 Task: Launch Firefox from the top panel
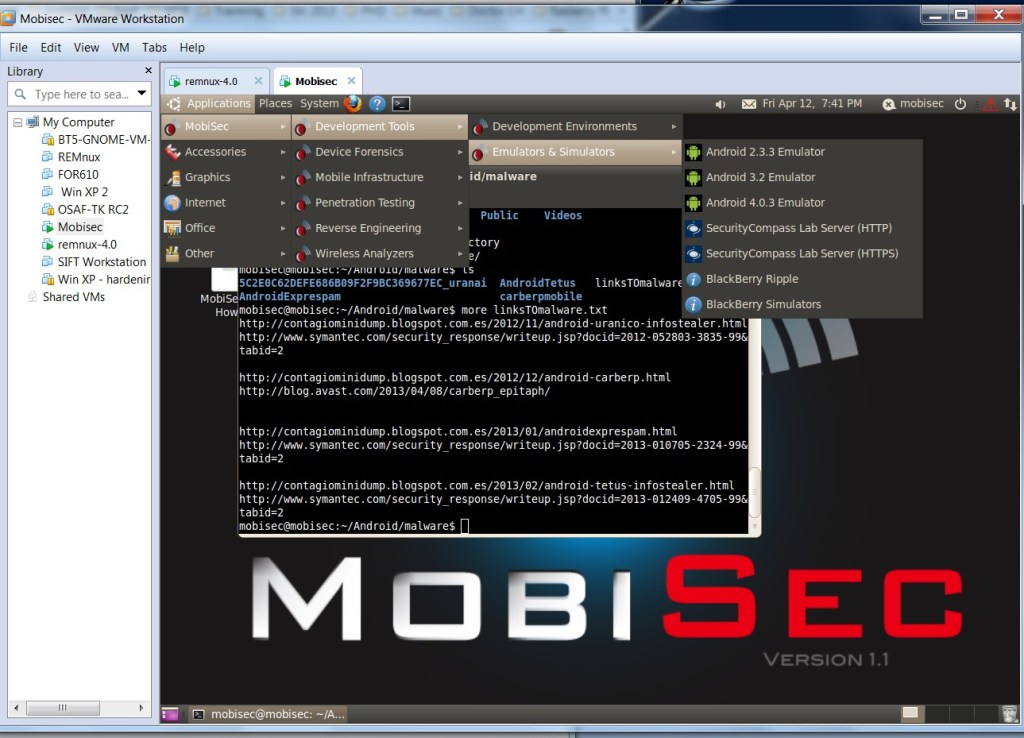pyautogui.click(x=352, y=103)
